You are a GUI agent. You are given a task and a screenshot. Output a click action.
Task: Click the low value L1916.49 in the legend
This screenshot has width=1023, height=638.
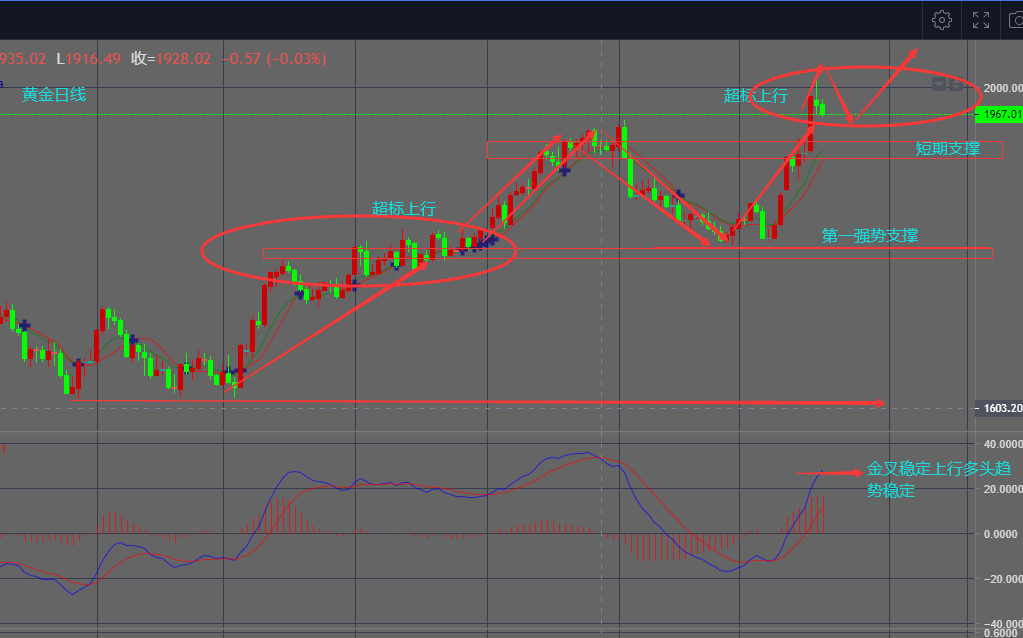[89, 59]
